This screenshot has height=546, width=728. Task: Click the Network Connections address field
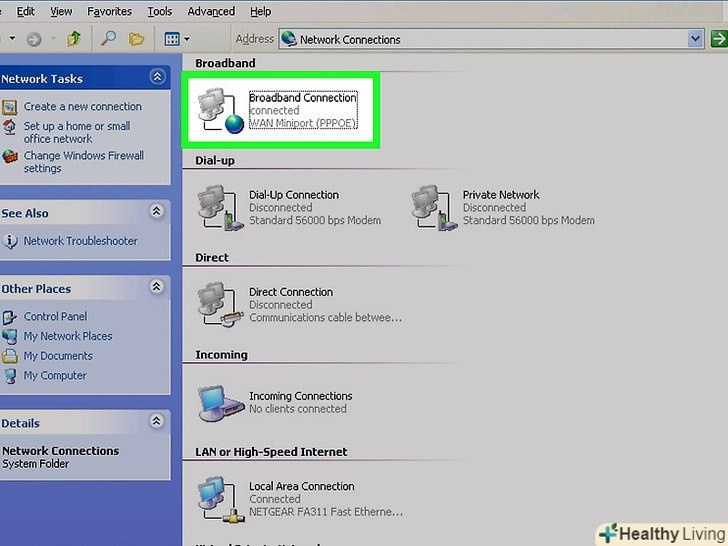(491, 39)
